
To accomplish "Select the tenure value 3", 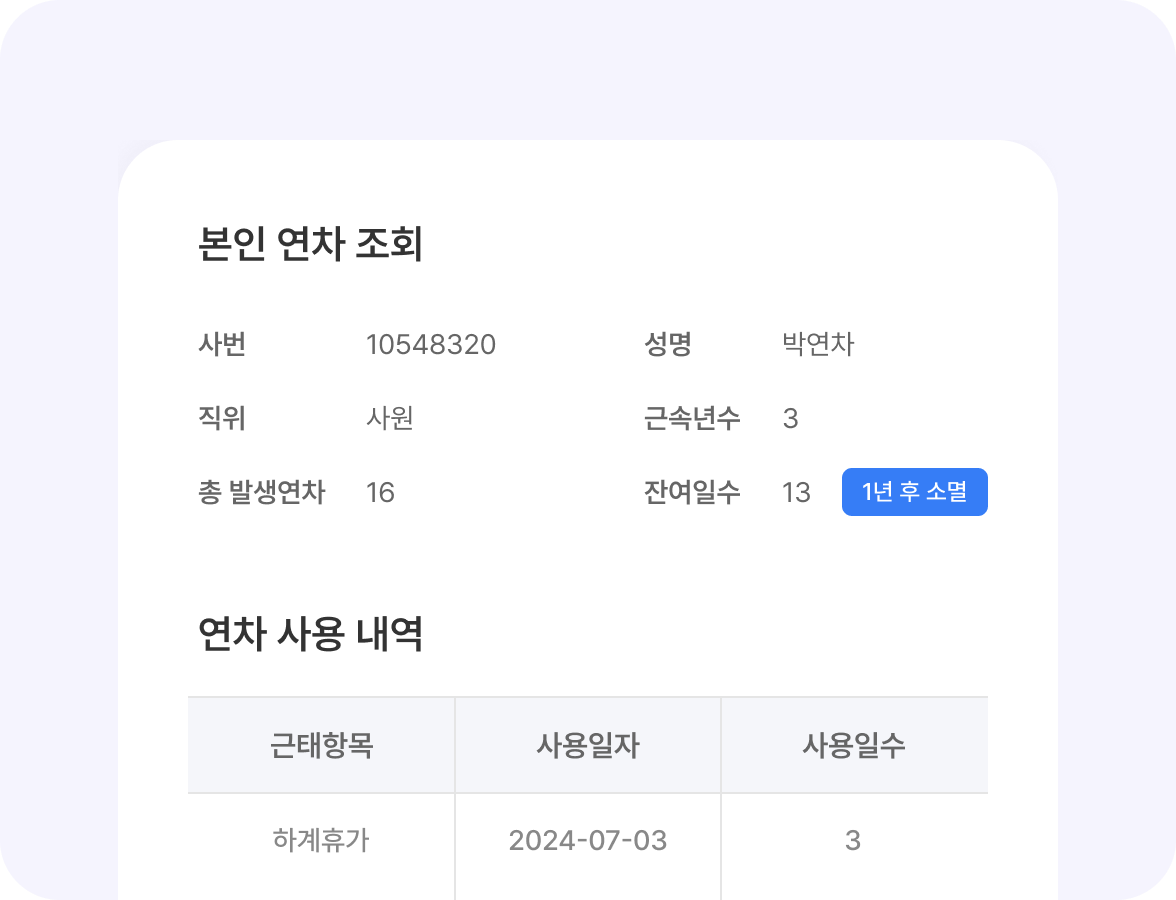I will coord(791,419).
